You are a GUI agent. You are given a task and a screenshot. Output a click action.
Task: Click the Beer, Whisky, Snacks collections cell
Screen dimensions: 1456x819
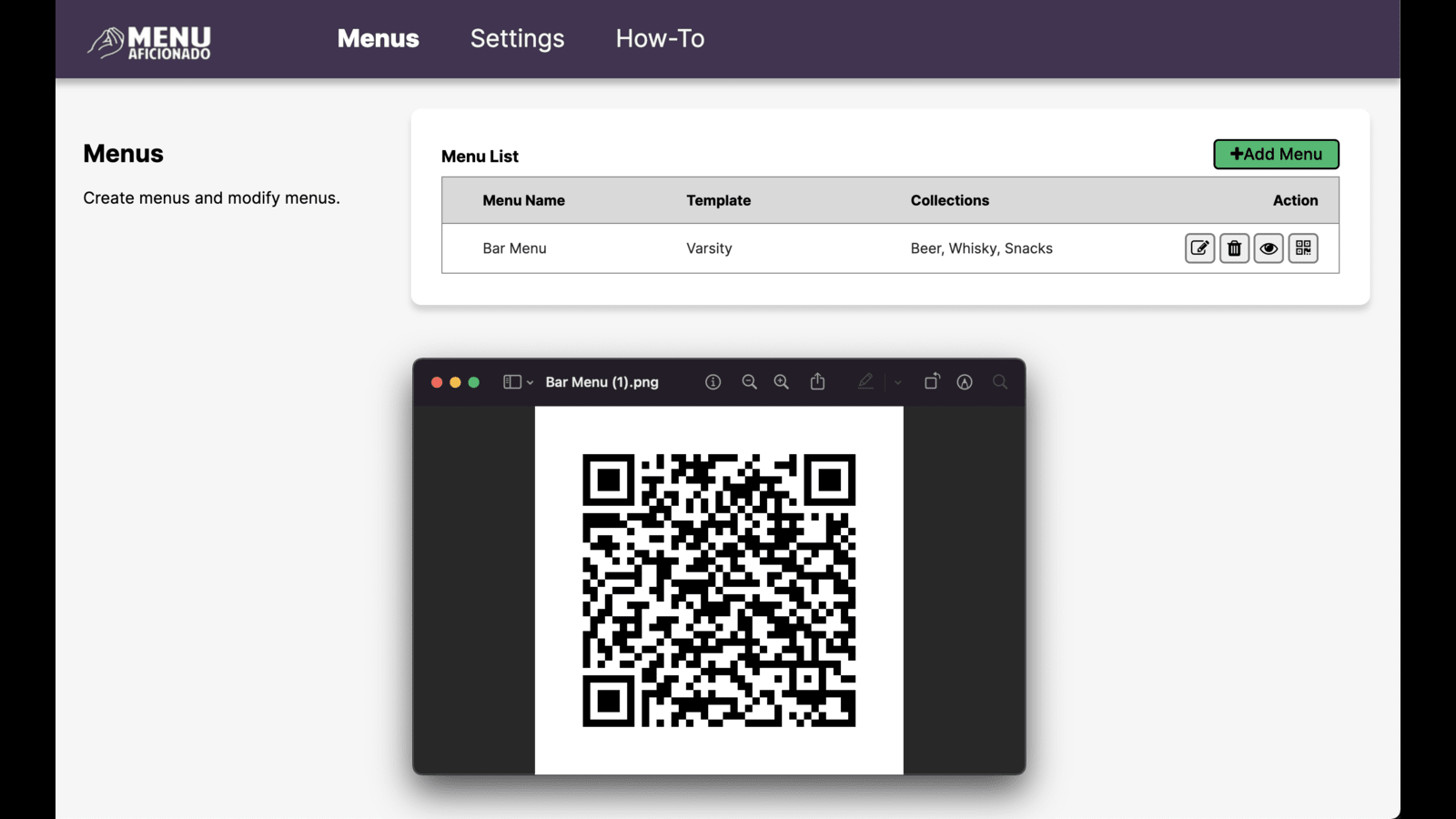point(981,248)
